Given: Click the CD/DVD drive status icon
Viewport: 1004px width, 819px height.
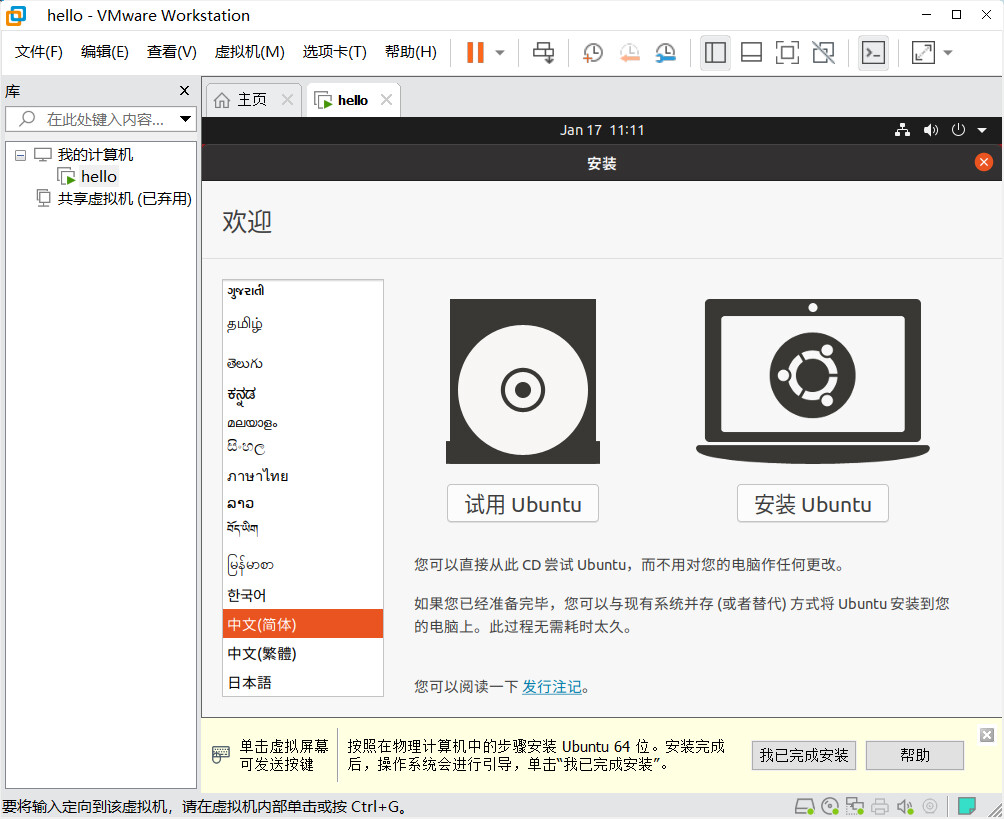Looking at the screenshot, I should 830,806.
